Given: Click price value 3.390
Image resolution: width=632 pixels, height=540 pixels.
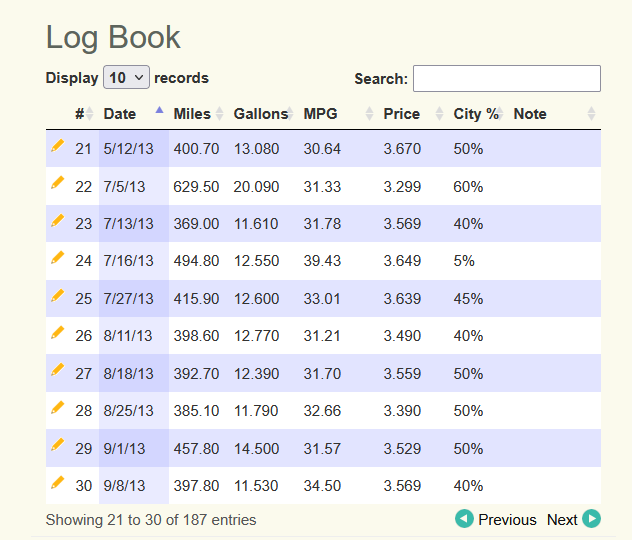Looking at the screenshot, I should coord(402,411).
